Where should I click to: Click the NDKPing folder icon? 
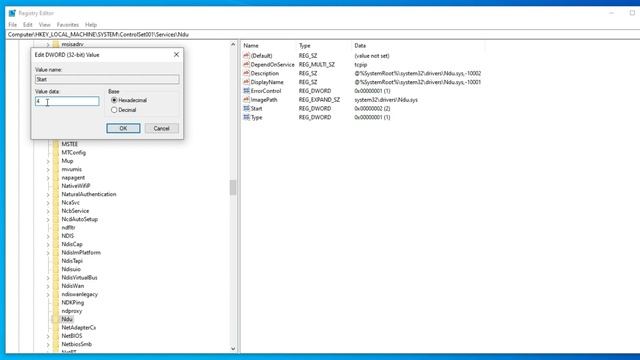tap(56, 302)
